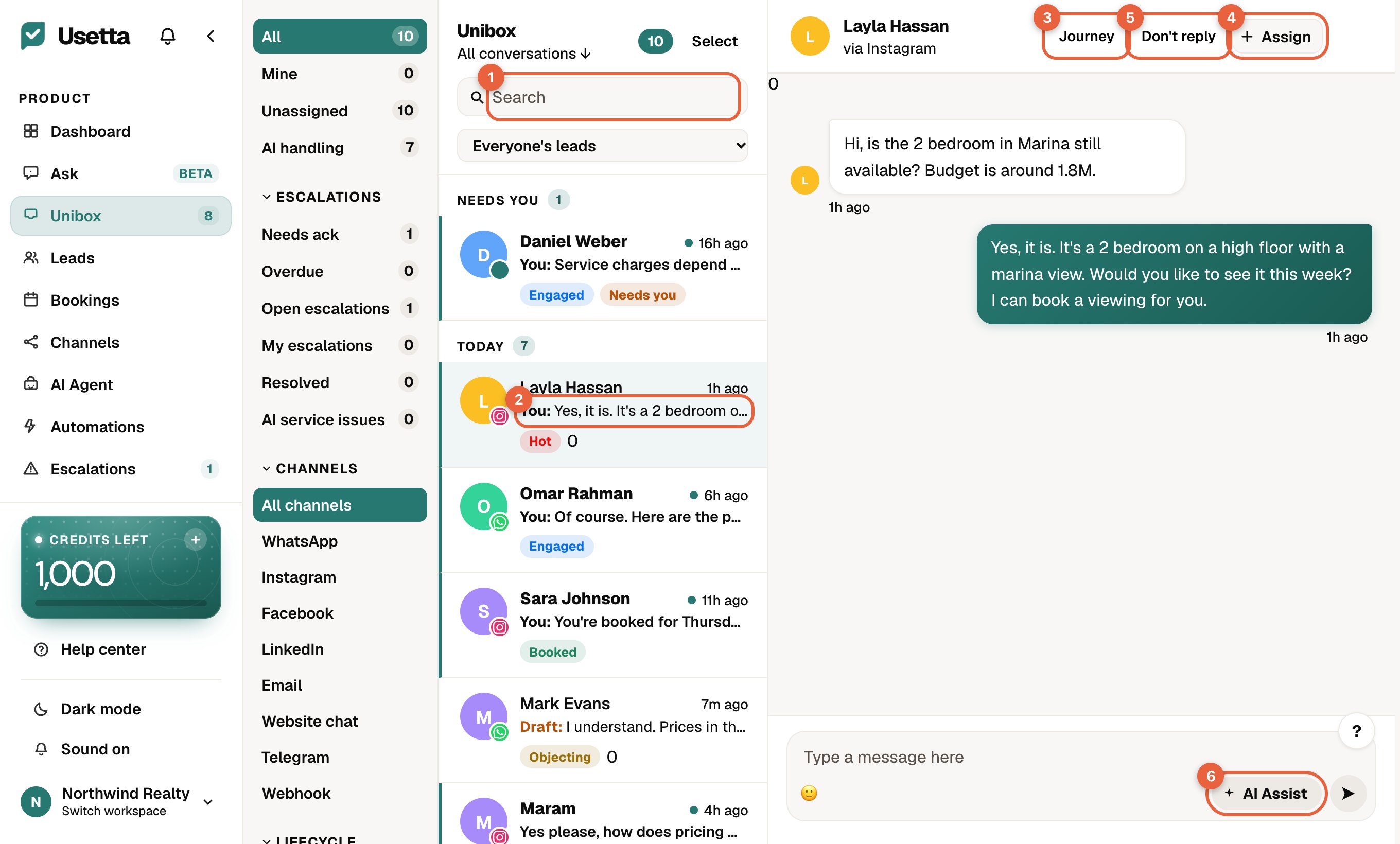This screenshot has height=844, width=1400.
Task: Open Omar Rahman's conversation
Action: (x=603, y=520)
